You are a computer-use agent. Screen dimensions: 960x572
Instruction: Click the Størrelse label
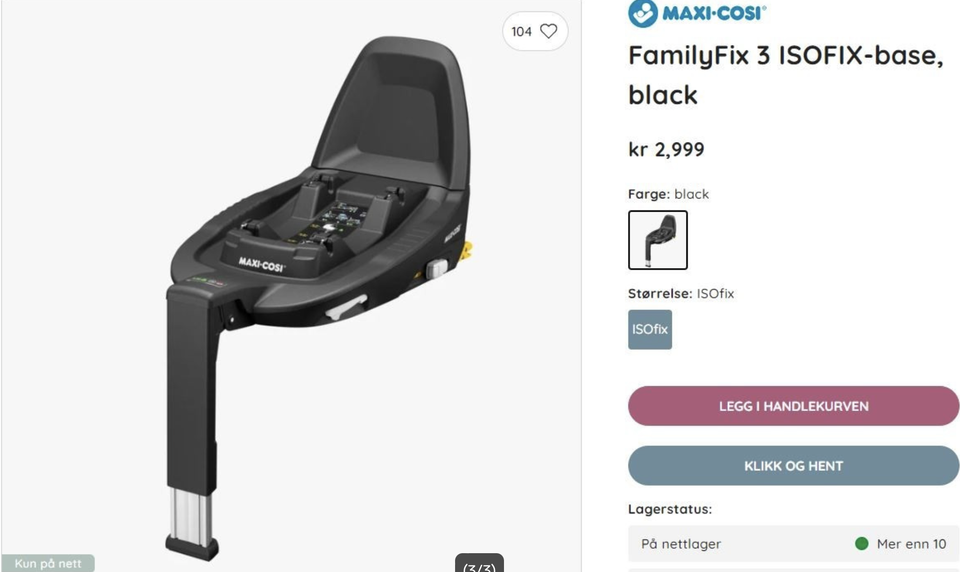click(x=660, y=293)
